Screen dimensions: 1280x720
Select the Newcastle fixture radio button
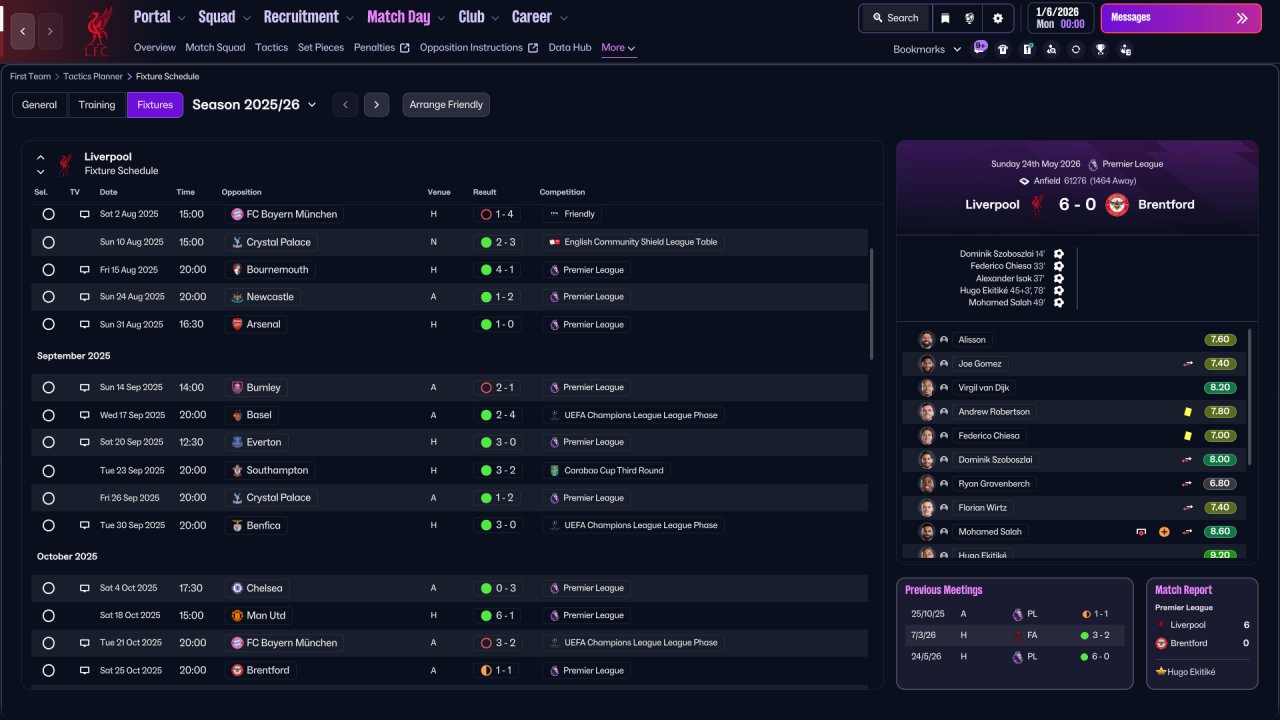click(48, 297)
